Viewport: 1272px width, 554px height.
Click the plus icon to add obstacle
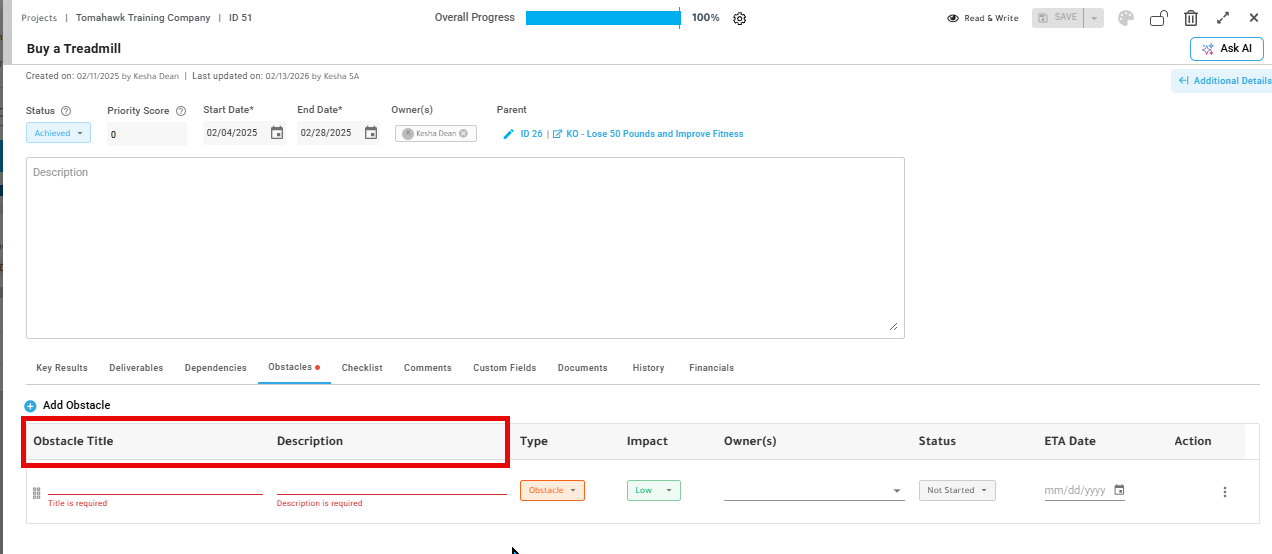31,406
